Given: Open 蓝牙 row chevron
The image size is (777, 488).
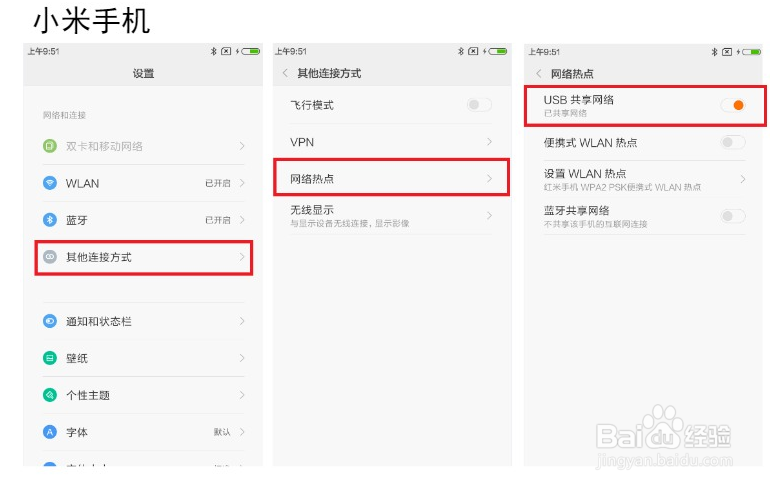Looking at the screenshot, I should (242, 219).
